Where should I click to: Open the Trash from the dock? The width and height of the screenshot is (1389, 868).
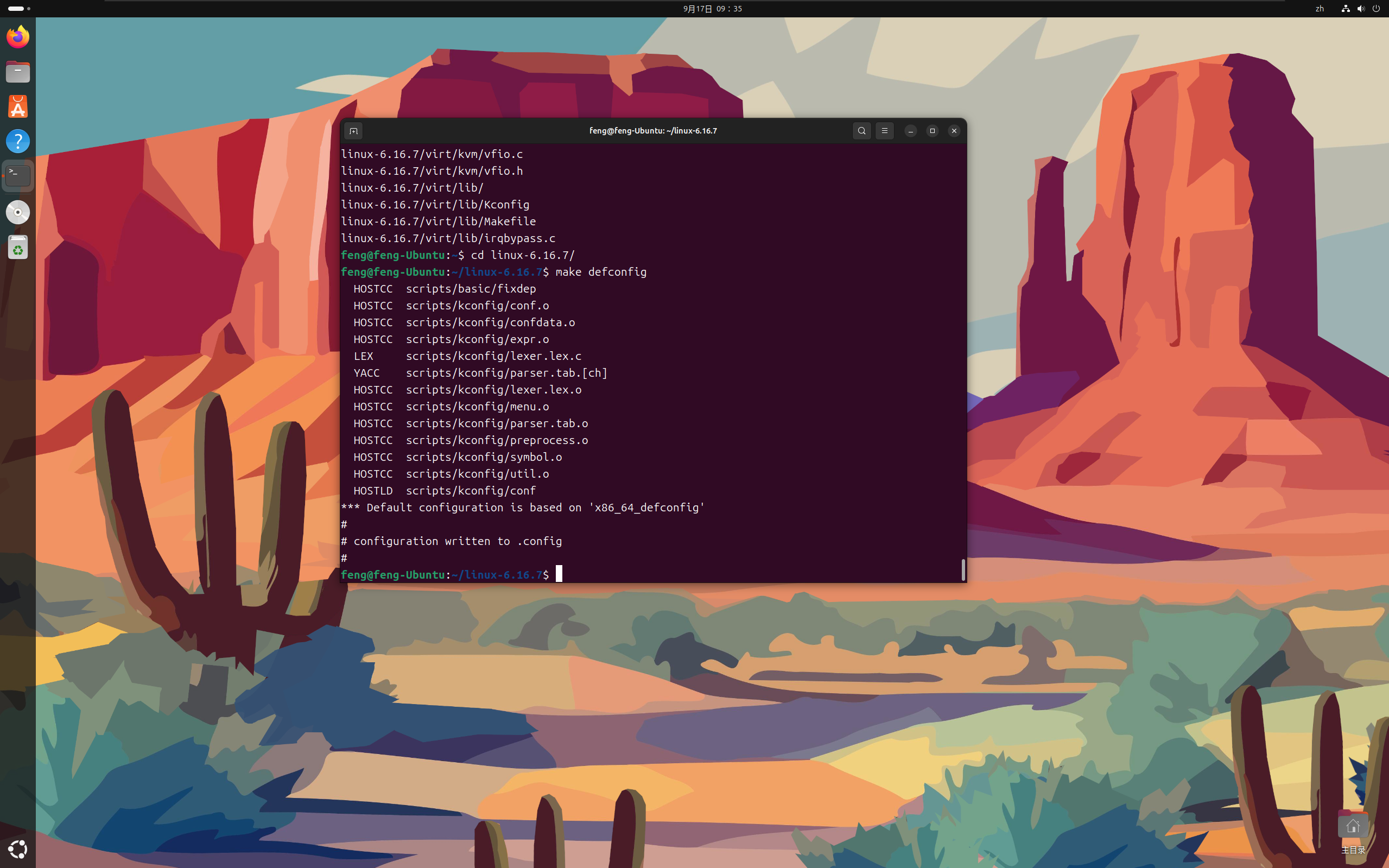pyautogui.click(x=18, y=248)
